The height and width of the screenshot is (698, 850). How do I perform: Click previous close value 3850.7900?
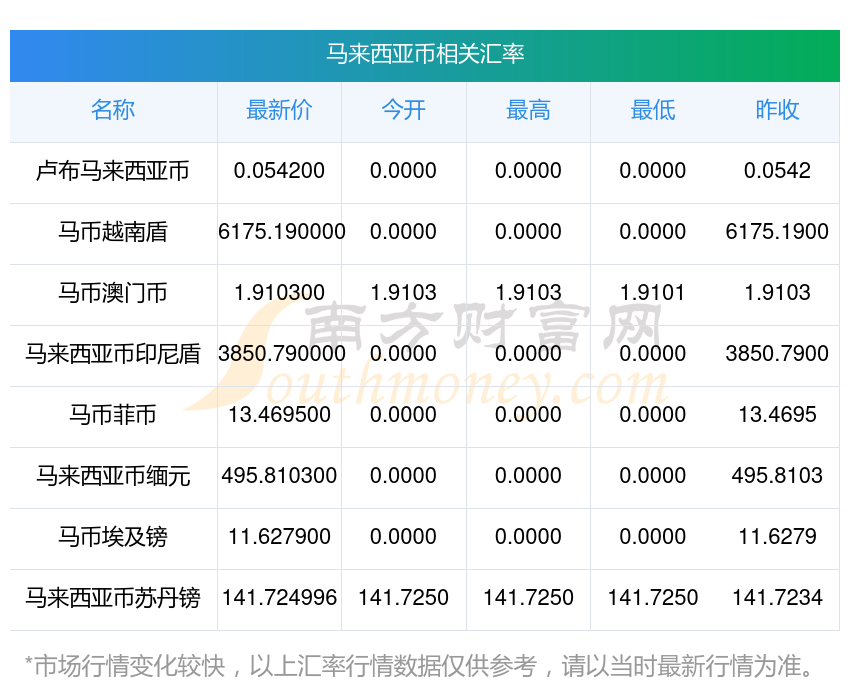(x=777, y=354)
